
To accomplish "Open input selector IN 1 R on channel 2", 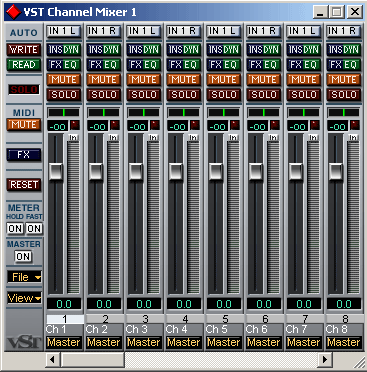I will click(x=104, y=31).
